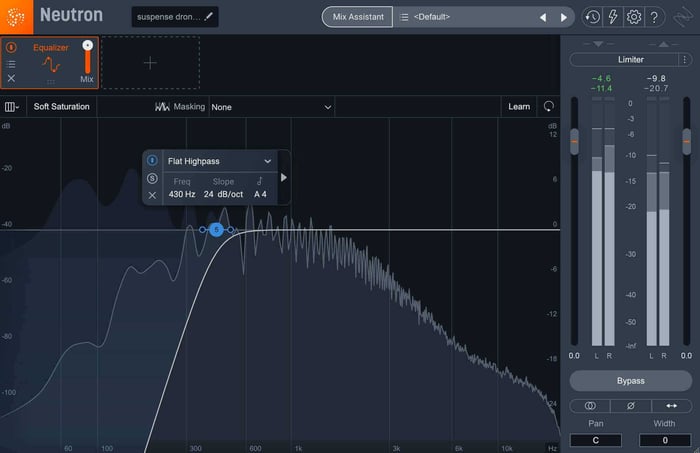700x453 pixels.
Task: Click the up triangle above output meter
Action: pos(663,44)
